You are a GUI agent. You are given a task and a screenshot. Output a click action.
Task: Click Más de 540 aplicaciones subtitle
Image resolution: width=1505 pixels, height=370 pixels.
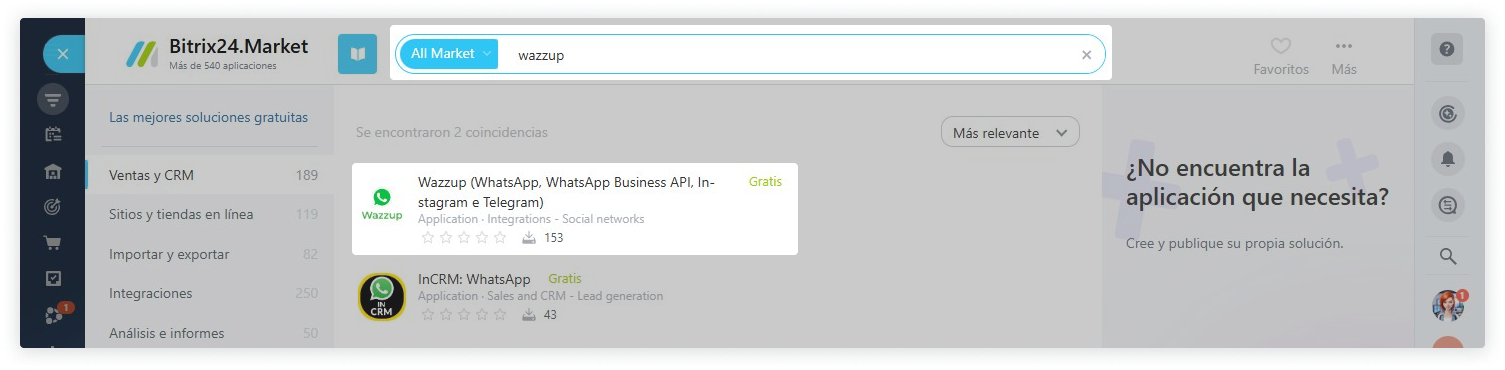click(223, 66)
